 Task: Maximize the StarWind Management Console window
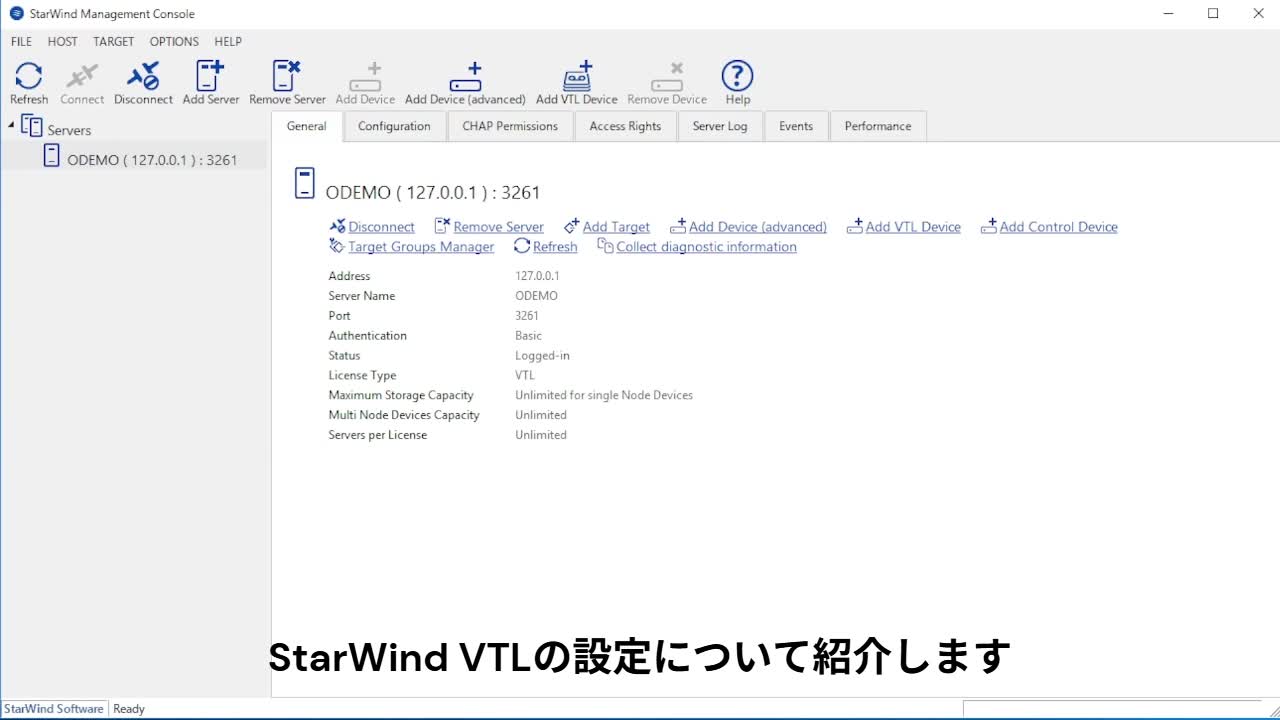1213,14
